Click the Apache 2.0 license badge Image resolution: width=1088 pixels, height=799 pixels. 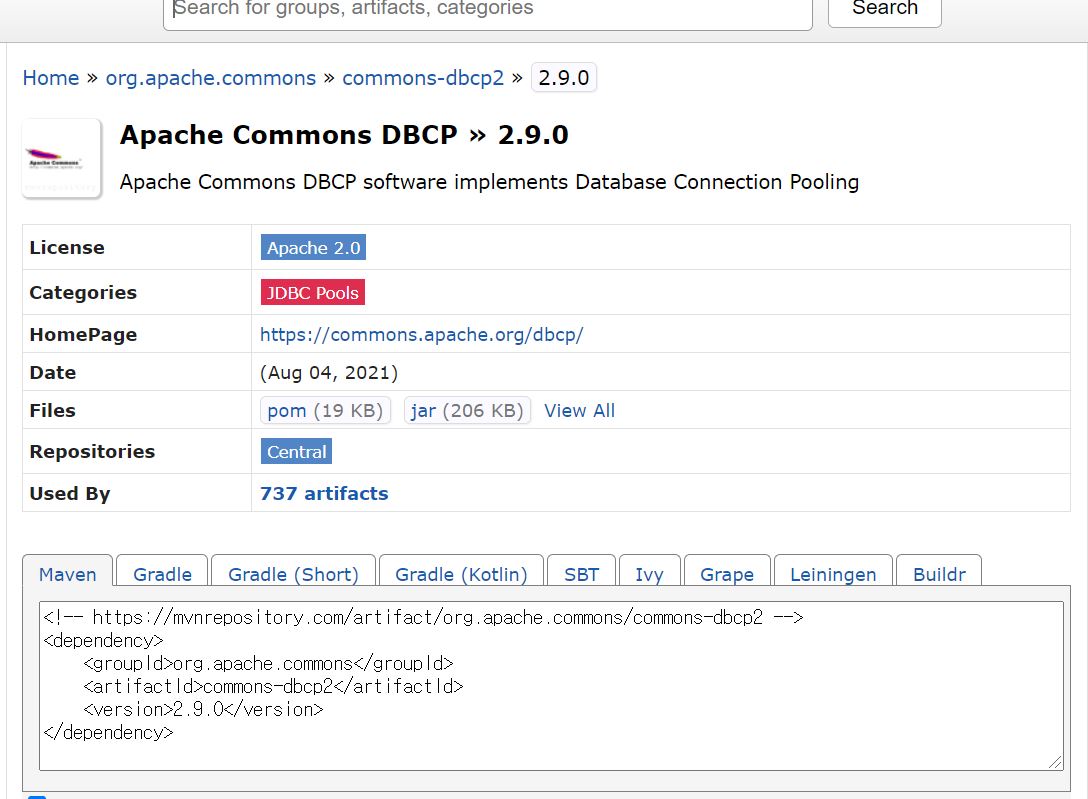point(313,248)
